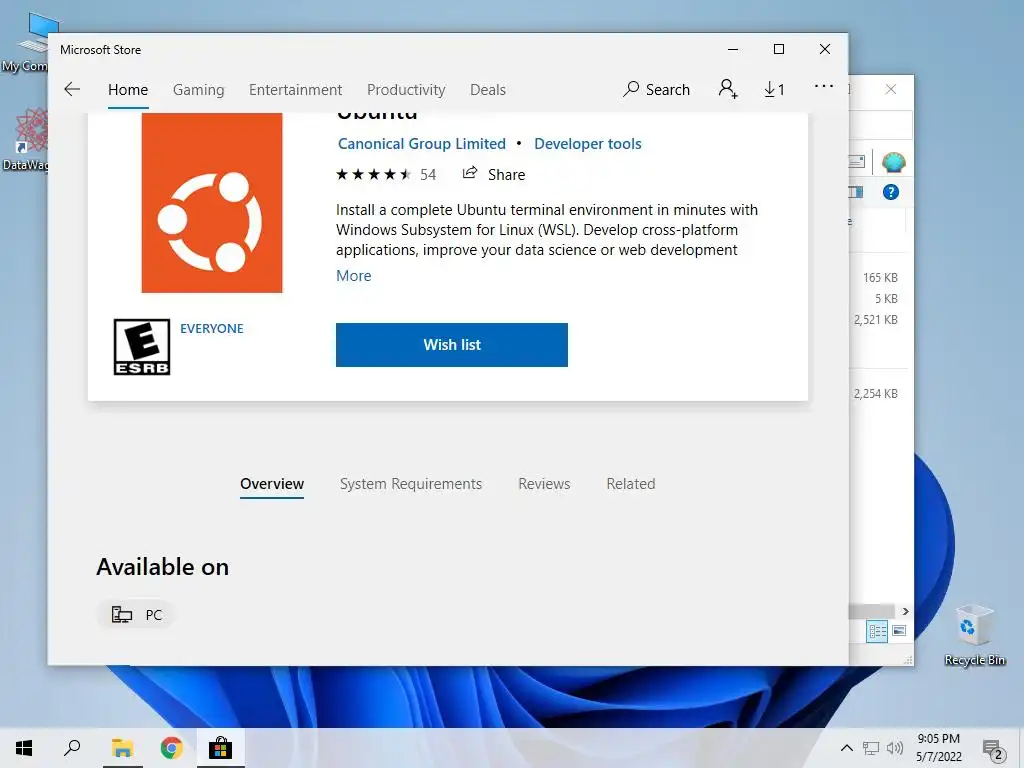Maximize the Microsoft Store window
Image resolution: width=1024 pixels, height=768 pixels.
click(x=778, y=49)
